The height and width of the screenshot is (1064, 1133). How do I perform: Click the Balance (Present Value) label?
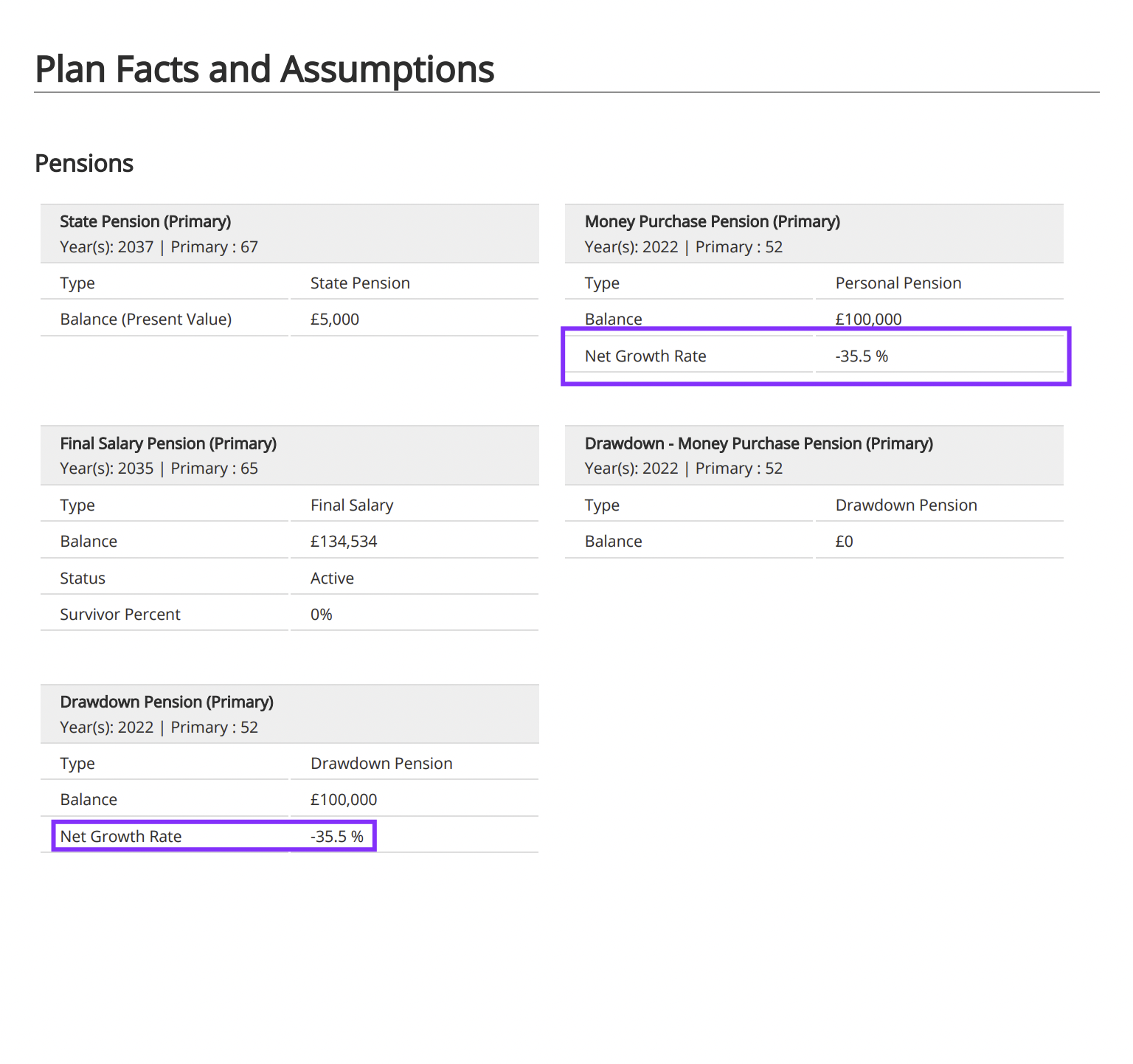point(145,319)
